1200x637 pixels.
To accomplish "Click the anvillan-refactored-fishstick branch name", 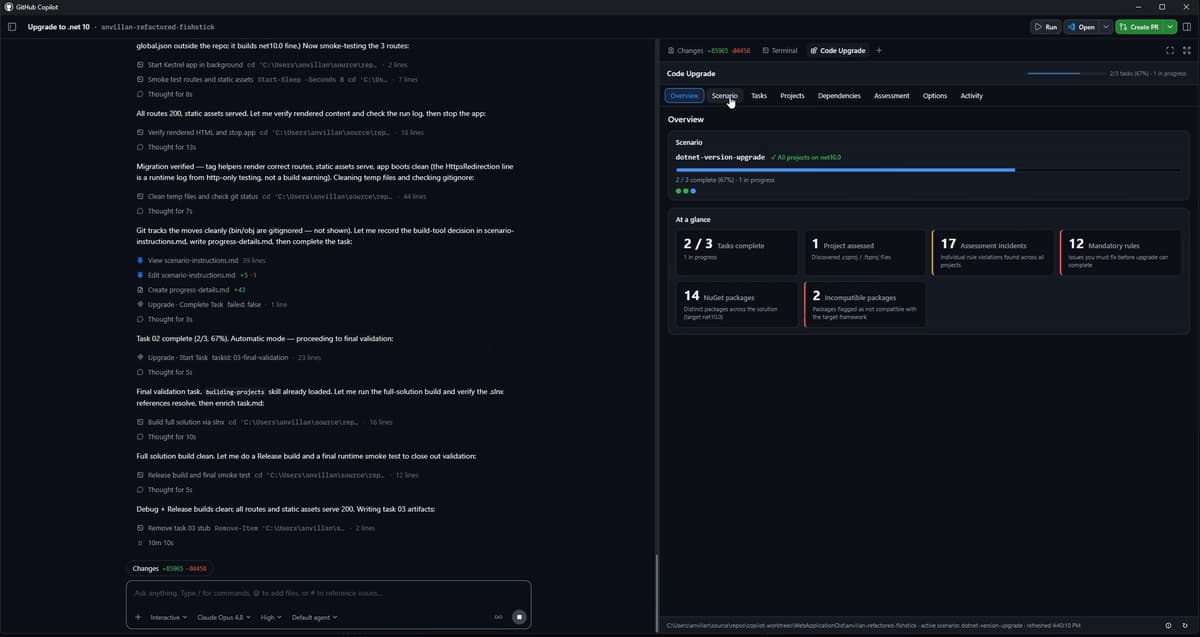I will pos(158,27).
